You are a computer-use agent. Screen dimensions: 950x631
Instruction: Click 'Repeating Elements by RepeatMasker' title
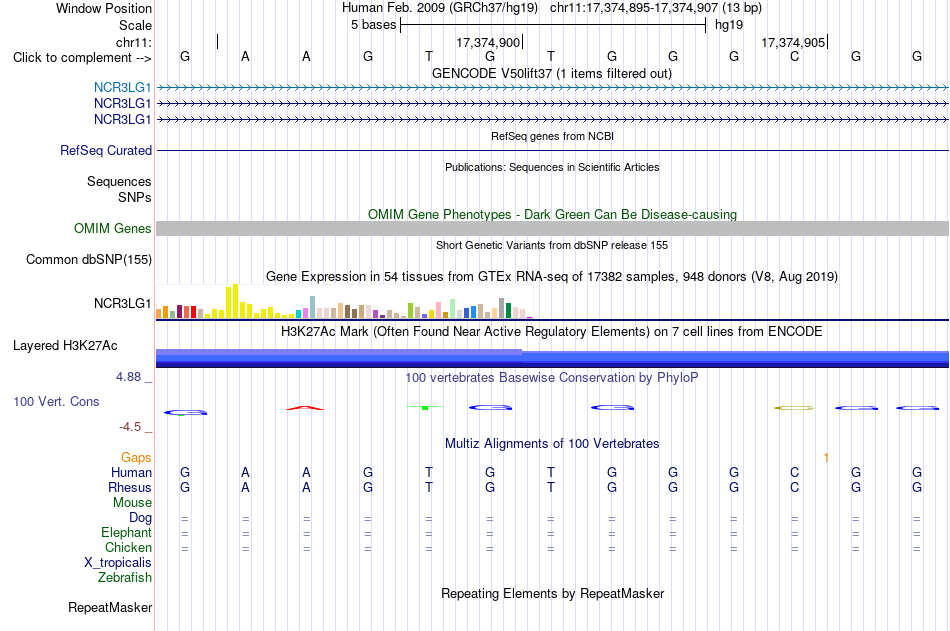553,593
